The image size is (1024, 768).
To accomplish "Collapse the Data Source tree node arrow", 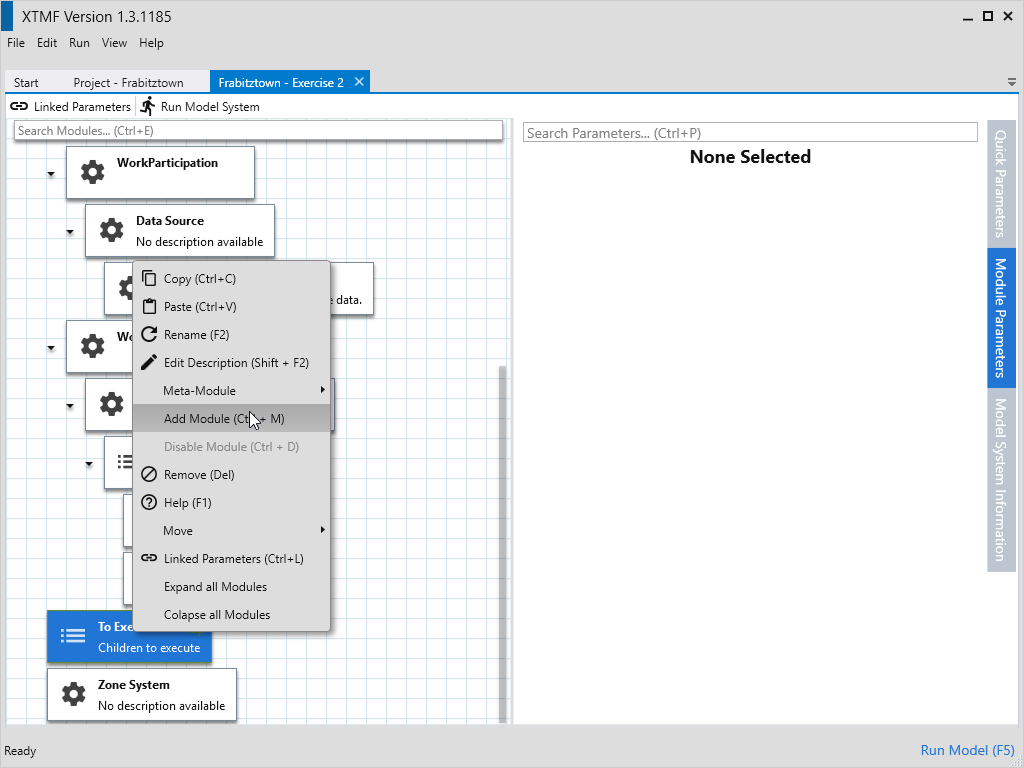I will click(x=70, y=232).
